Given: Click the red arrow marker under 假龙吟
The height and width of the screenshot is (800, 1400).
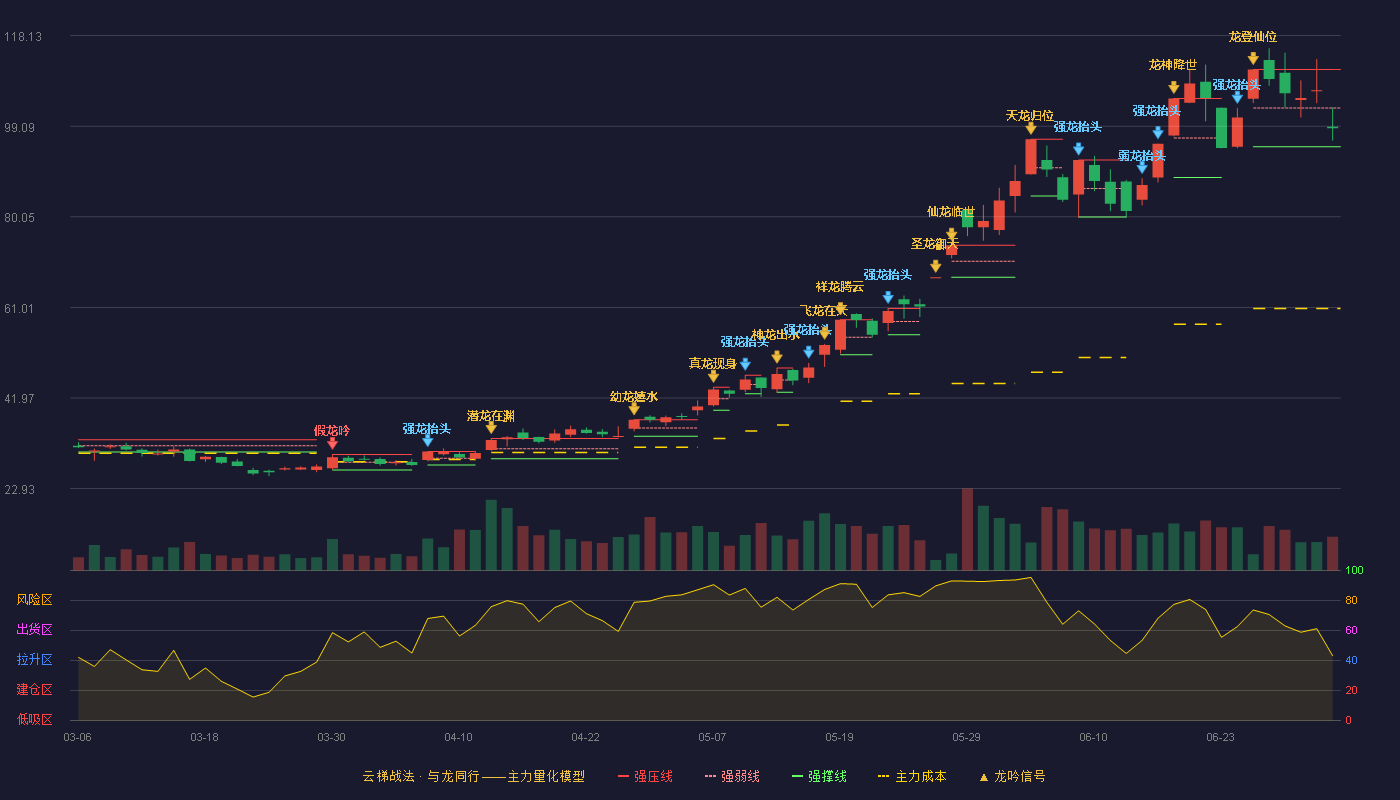Looking at the screenshot, I should 332,444.
